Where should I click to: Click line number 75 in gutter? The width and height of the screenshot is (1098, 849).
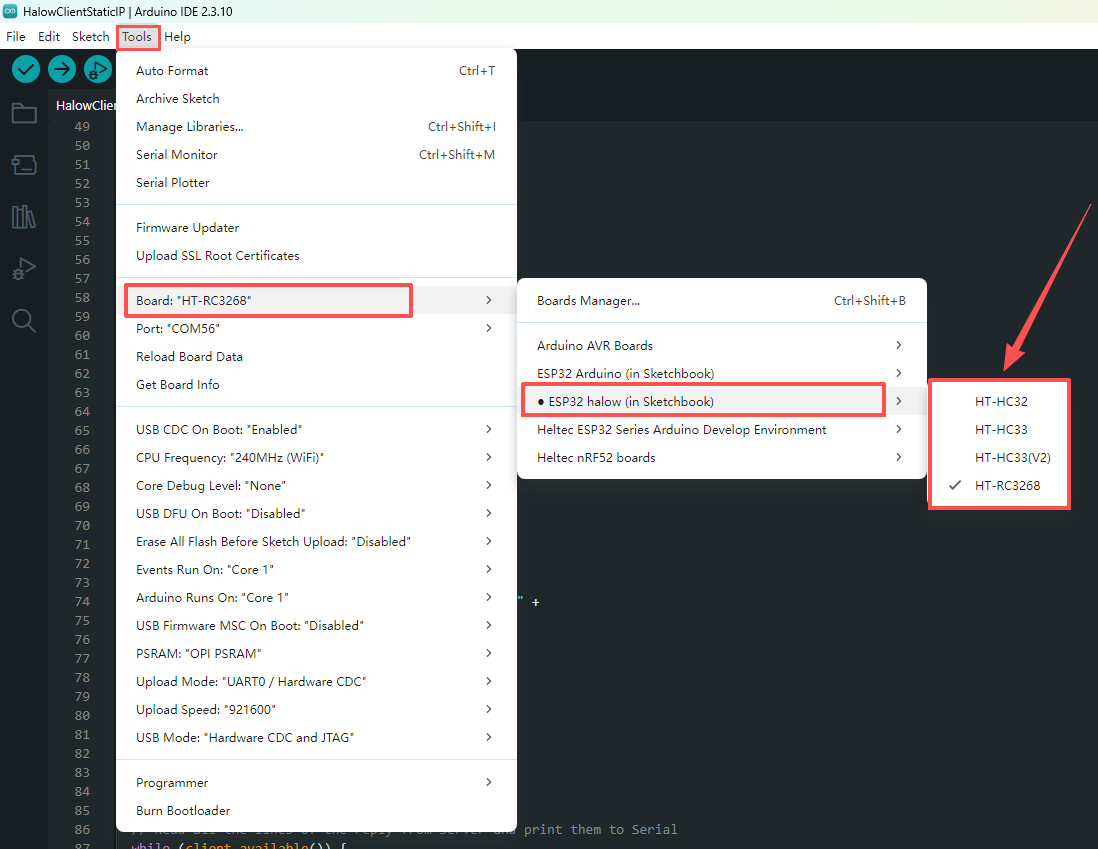(x=82, y=621)
